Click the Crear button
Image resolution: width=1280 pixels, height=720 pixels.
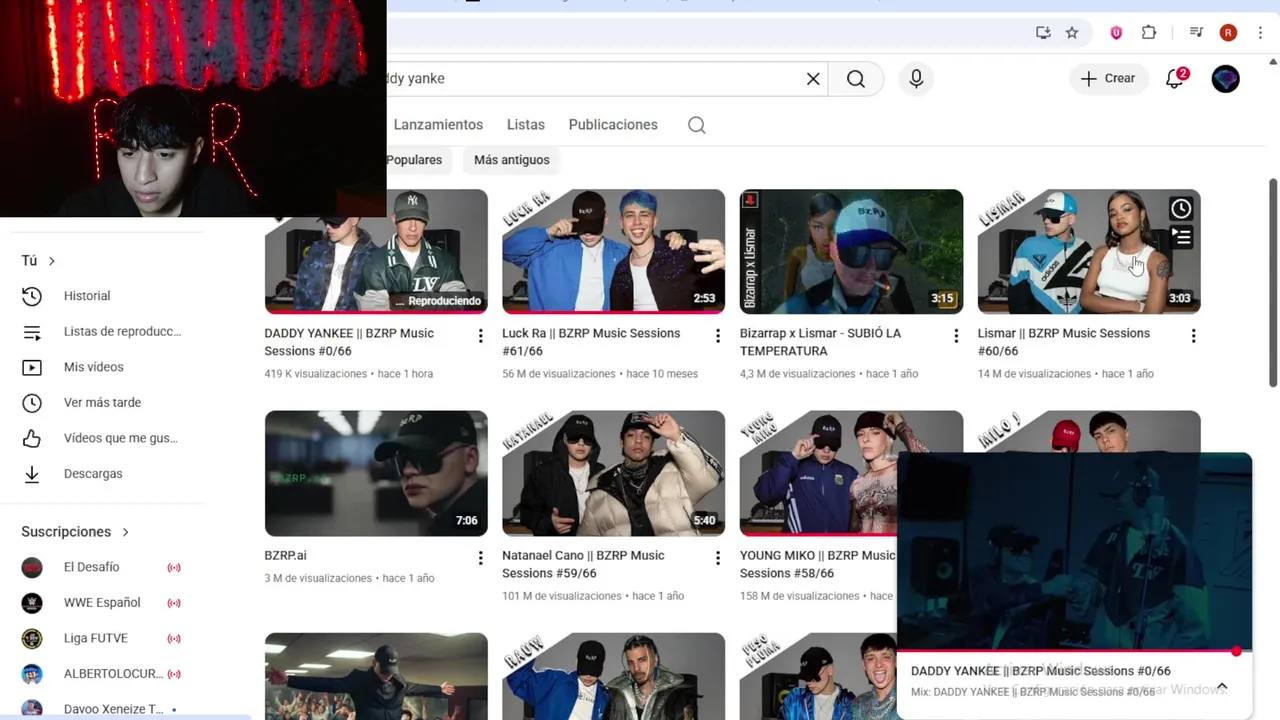point(1108,79)
